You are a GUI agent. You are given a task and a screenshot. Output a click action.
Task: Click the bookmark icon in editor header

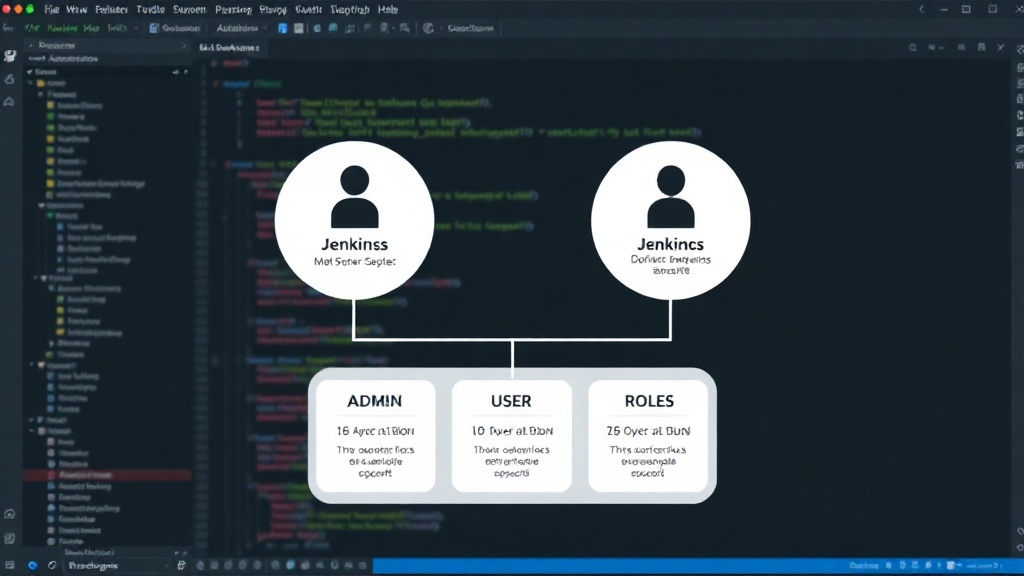coord(981,48)
